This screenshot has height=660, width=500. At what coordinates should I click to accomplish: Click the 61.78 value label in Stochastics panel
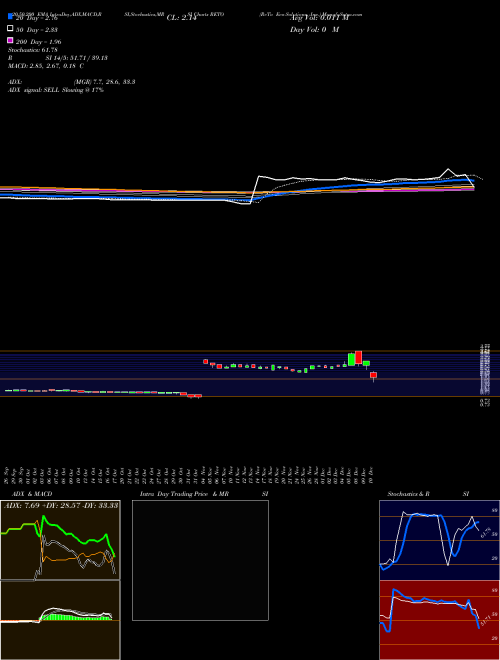485,532
